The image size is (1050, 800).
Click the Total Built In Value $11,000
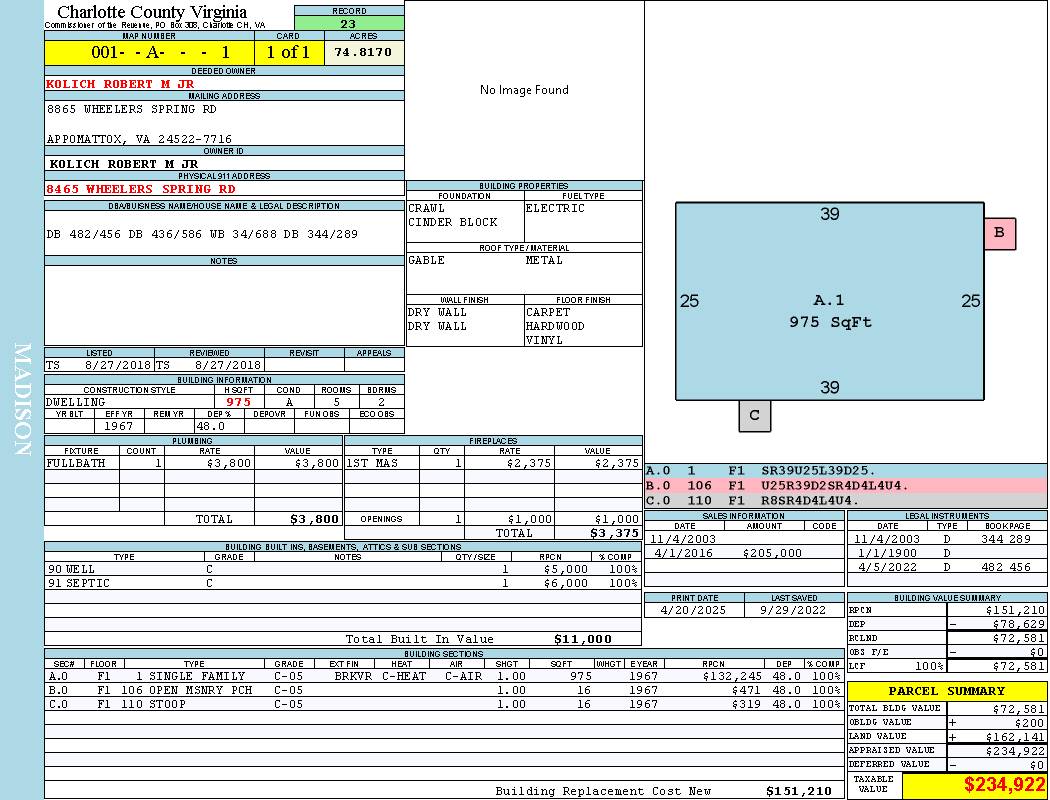tap(583, 639)
